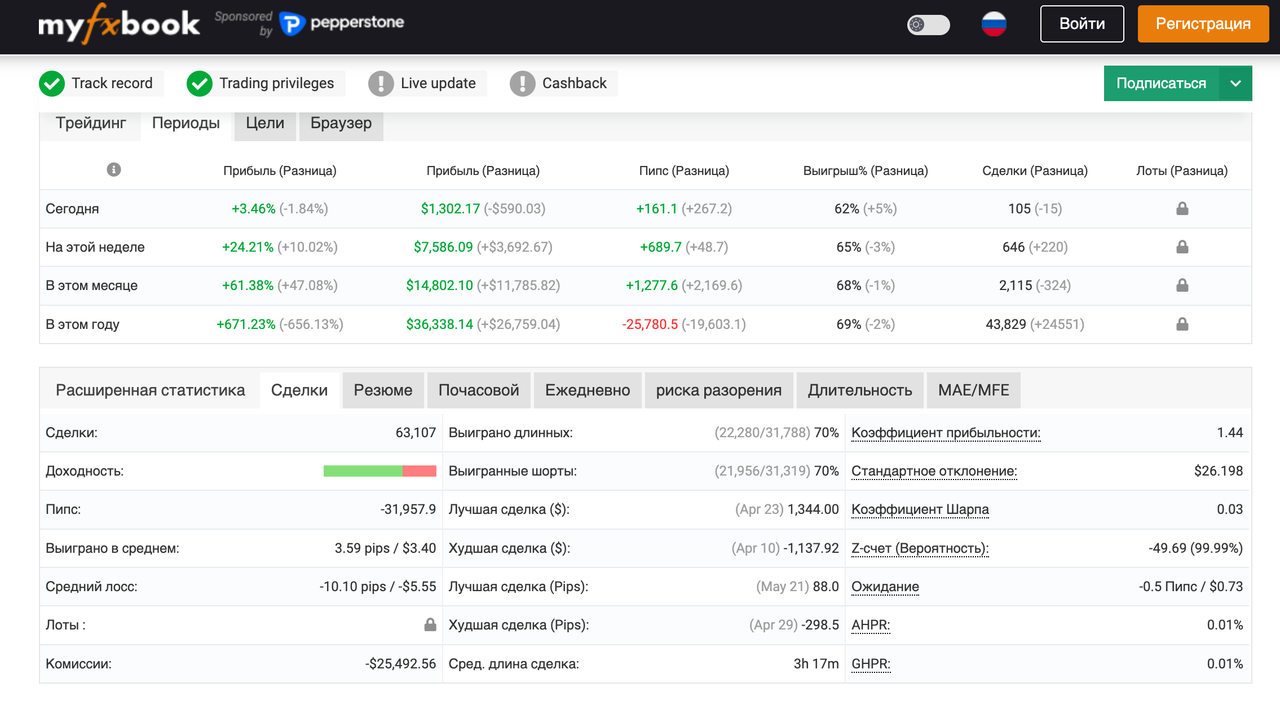Open the Russian flag language selector
The width and height of the screenshot is (1280, 703).
(993, 24)
